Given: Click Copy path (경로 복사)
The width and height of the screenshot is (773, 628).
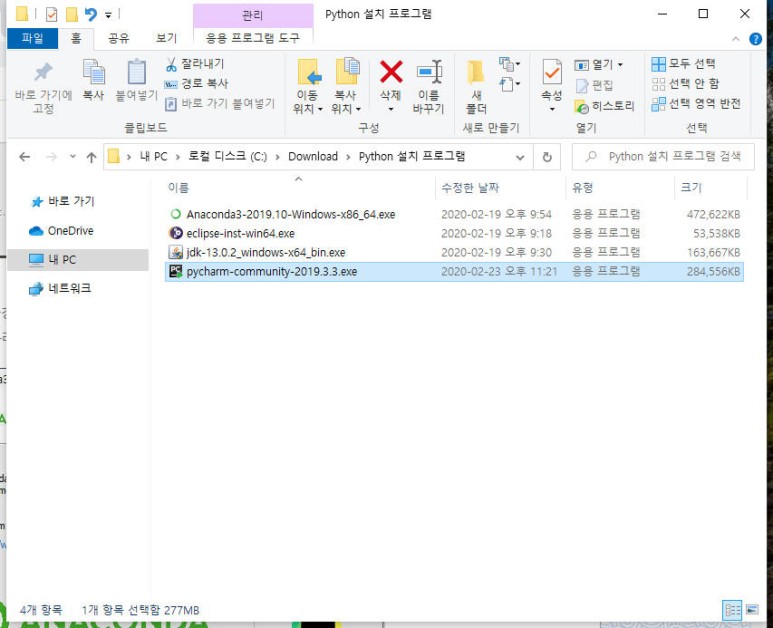Looking at the screenshot, I should coord(196,84).
